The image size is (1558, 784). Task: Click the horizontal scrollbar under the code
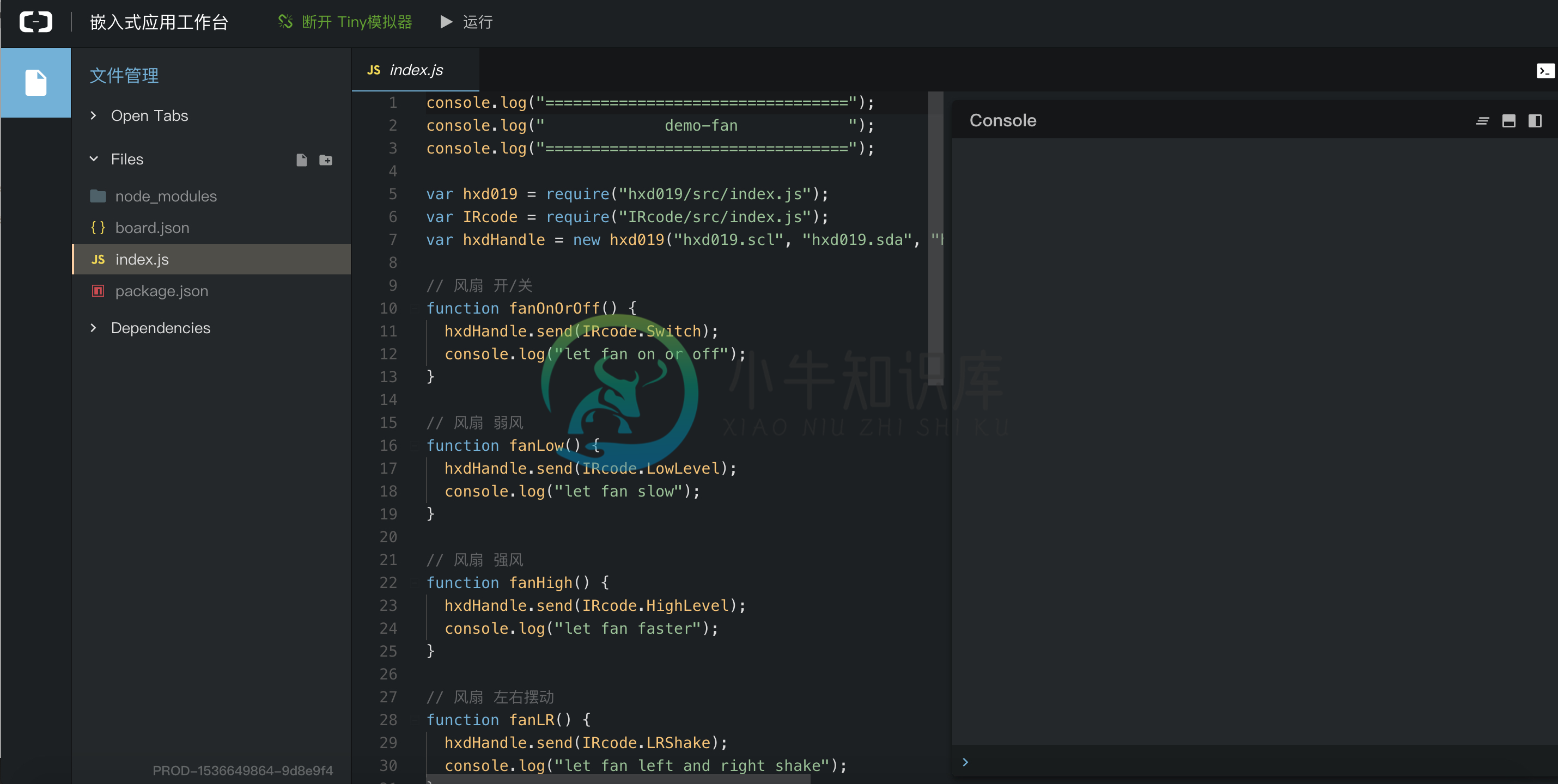tap(618, 779)
